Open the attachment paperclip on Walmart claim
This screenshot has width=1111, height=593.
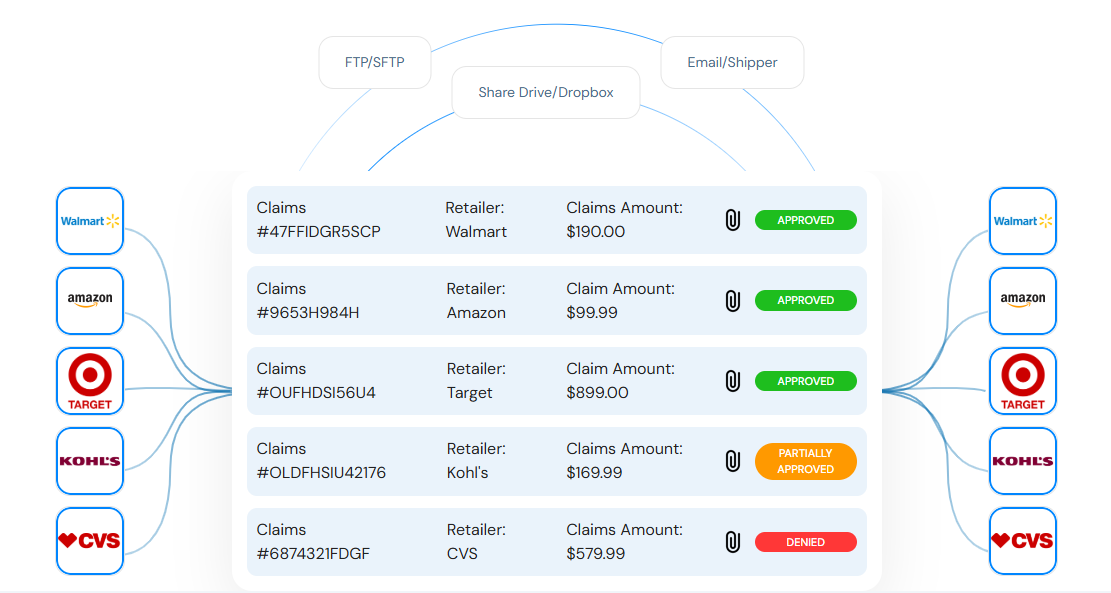732,220
